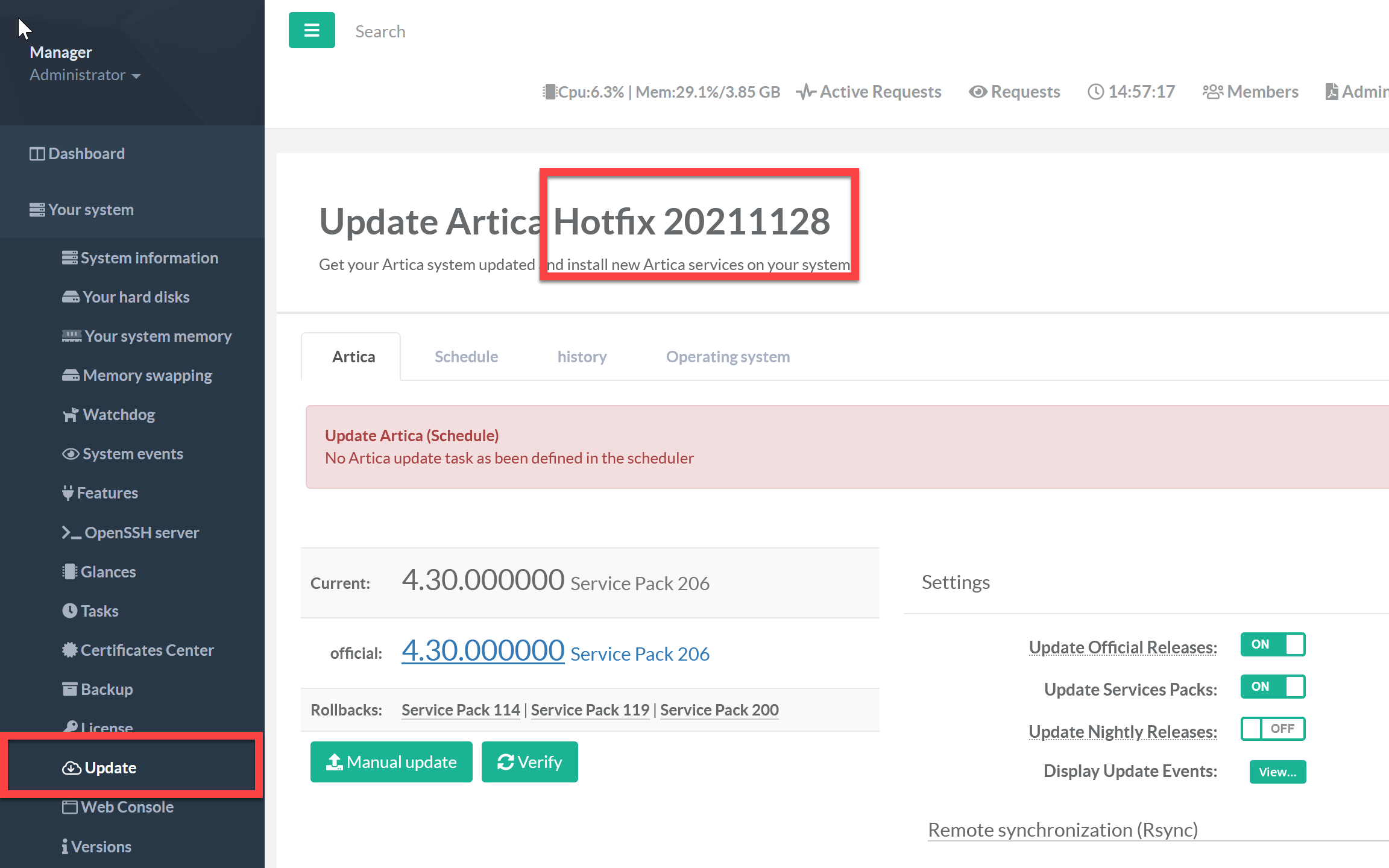Enable Update Nightly Releases switch
The height and width of the screenshot is (868, 1389).
click(1272, 729)
